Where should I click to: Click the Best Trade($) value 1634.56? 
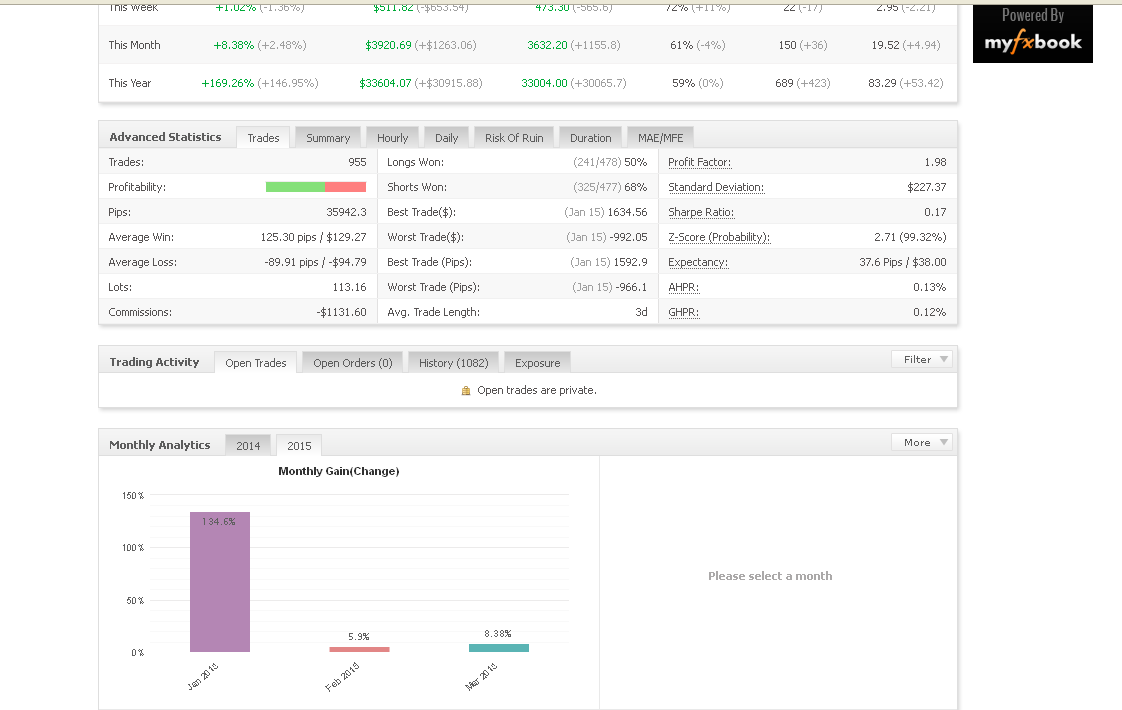click(x=628, y=213)
